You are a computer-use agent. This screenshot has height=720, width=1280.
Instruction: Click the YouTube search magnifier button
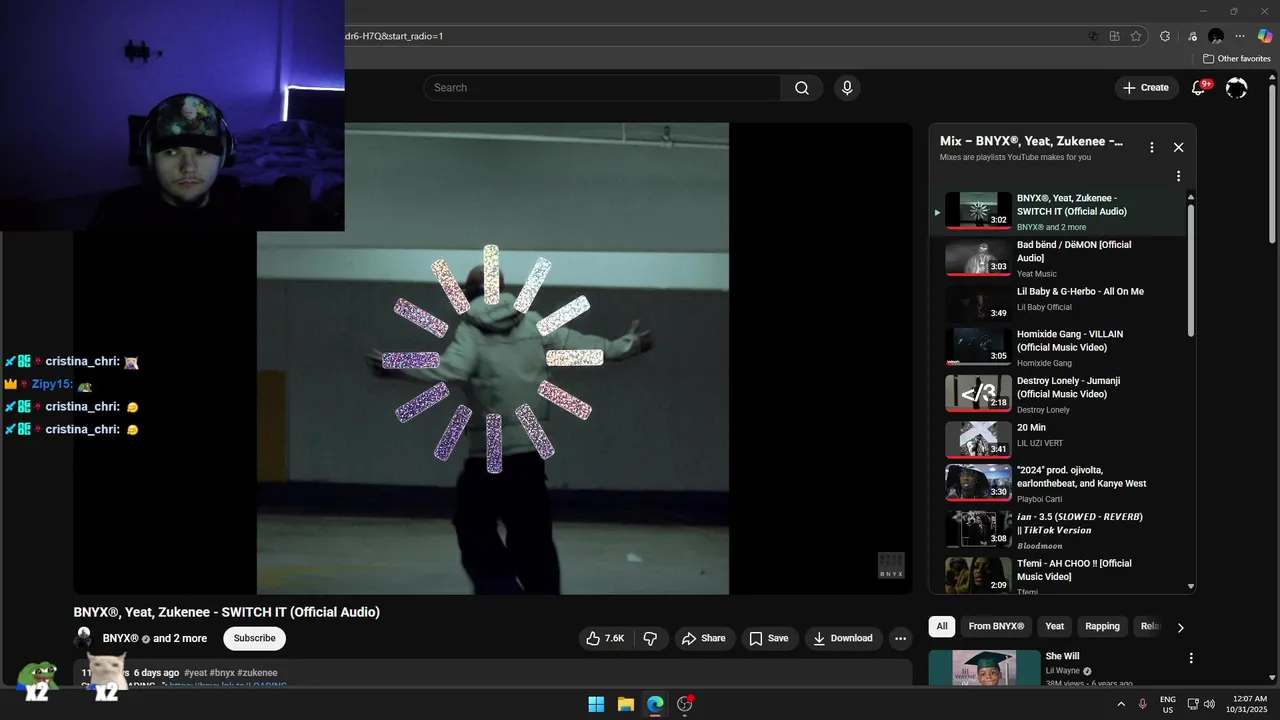[x=802, y=88]
